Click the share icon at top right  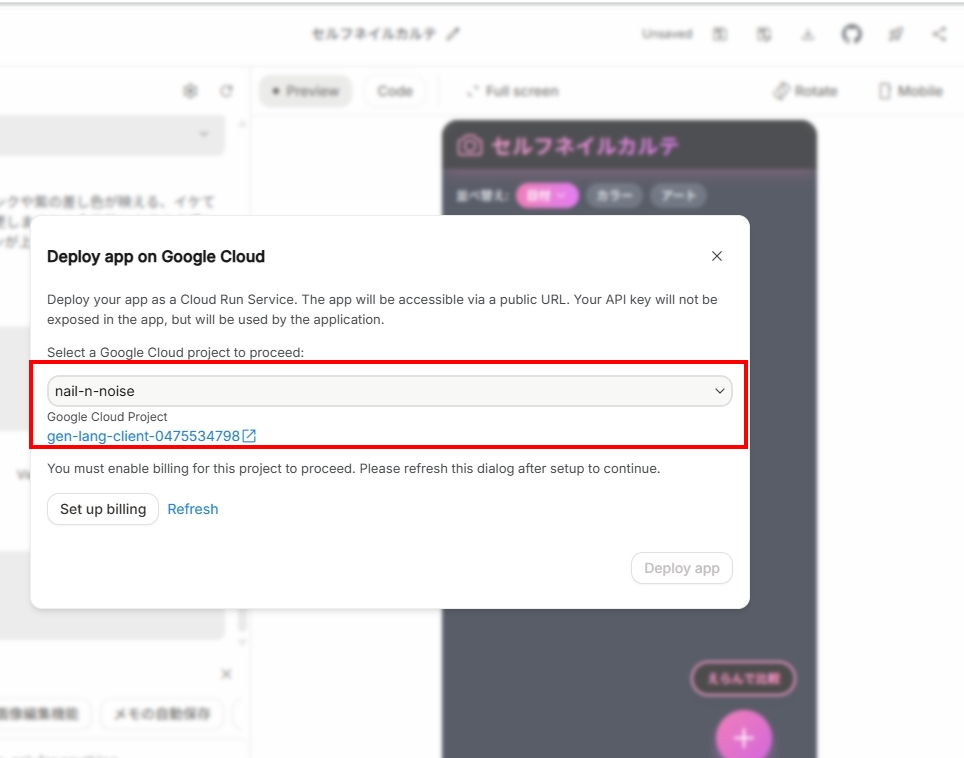point(939,34)
